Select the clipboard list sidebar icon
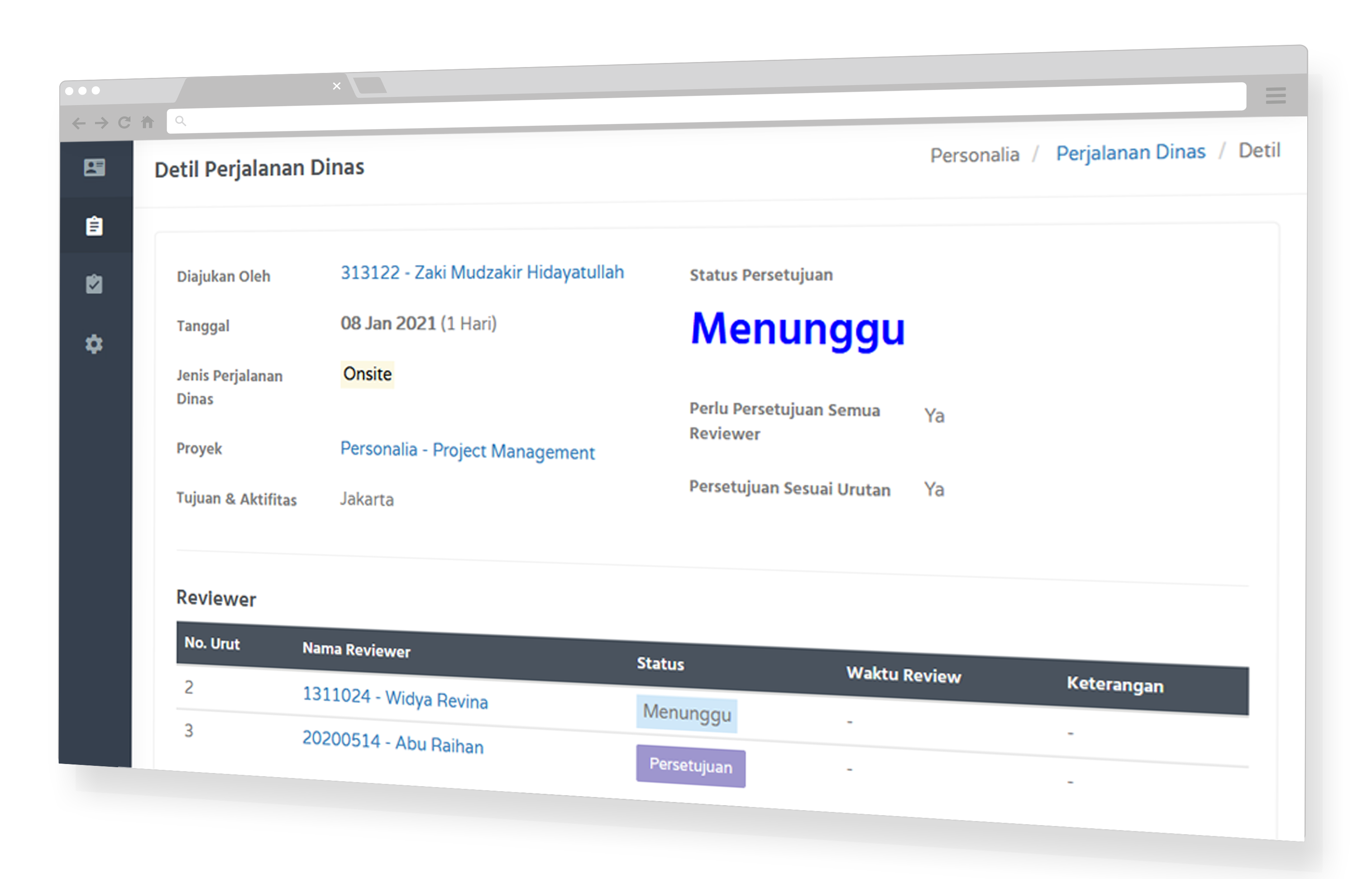This screenshot has height=879, width=1372. coord(94,226)
